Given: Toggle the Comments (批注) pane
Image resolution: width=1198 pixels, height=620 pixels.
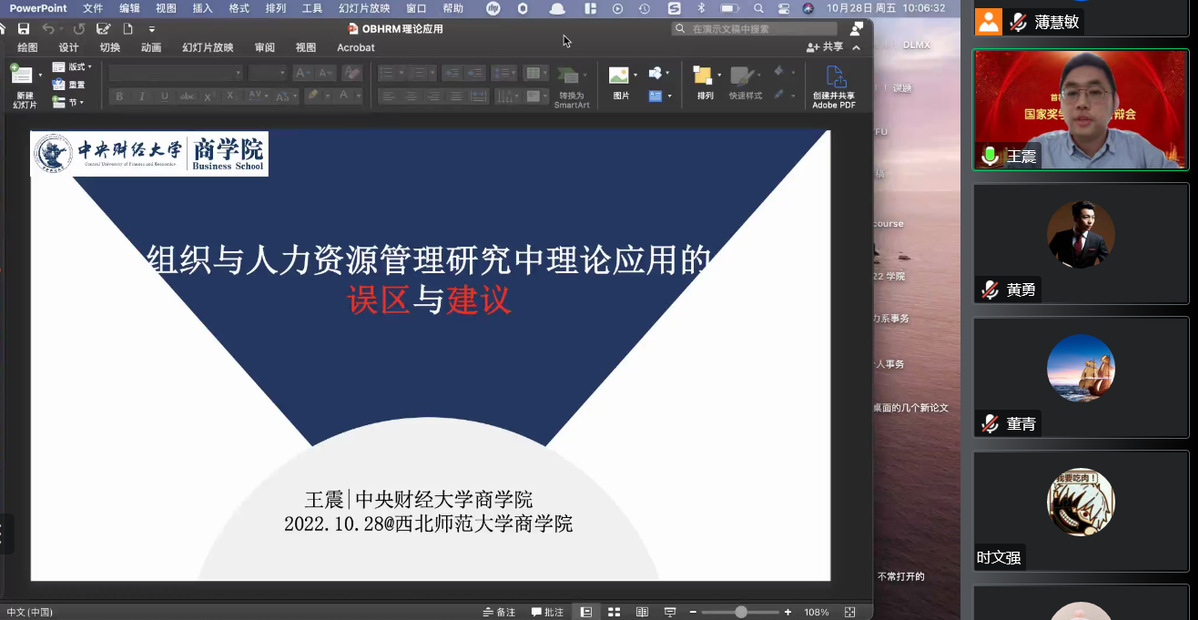Looking at the screenshot, I should coord(547,612).
